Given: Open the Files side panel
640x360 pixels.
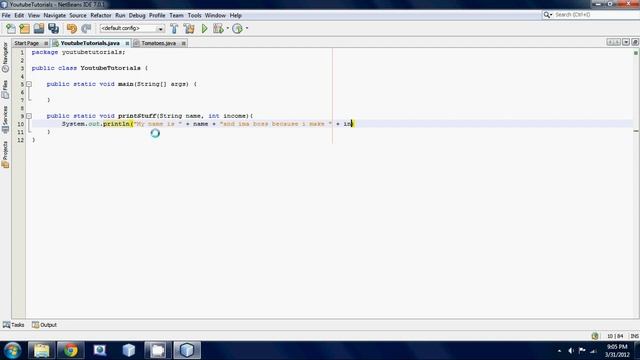Looking at the screenshot, I should [x=5, y=89].
